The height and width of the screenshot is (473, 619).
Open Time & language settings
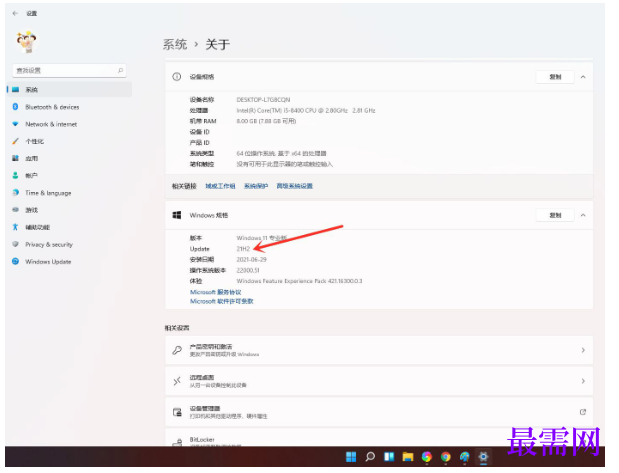pos(69,193)
